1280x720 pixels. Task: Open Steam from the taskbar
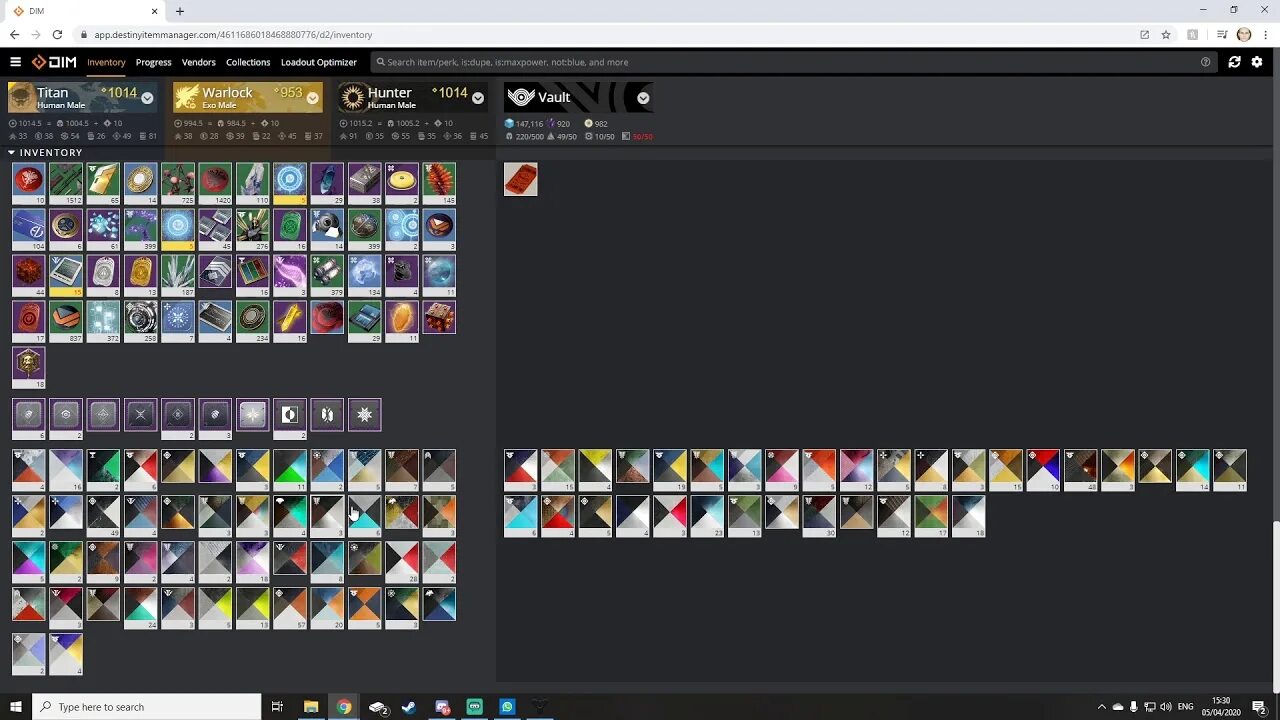point(409,707)
